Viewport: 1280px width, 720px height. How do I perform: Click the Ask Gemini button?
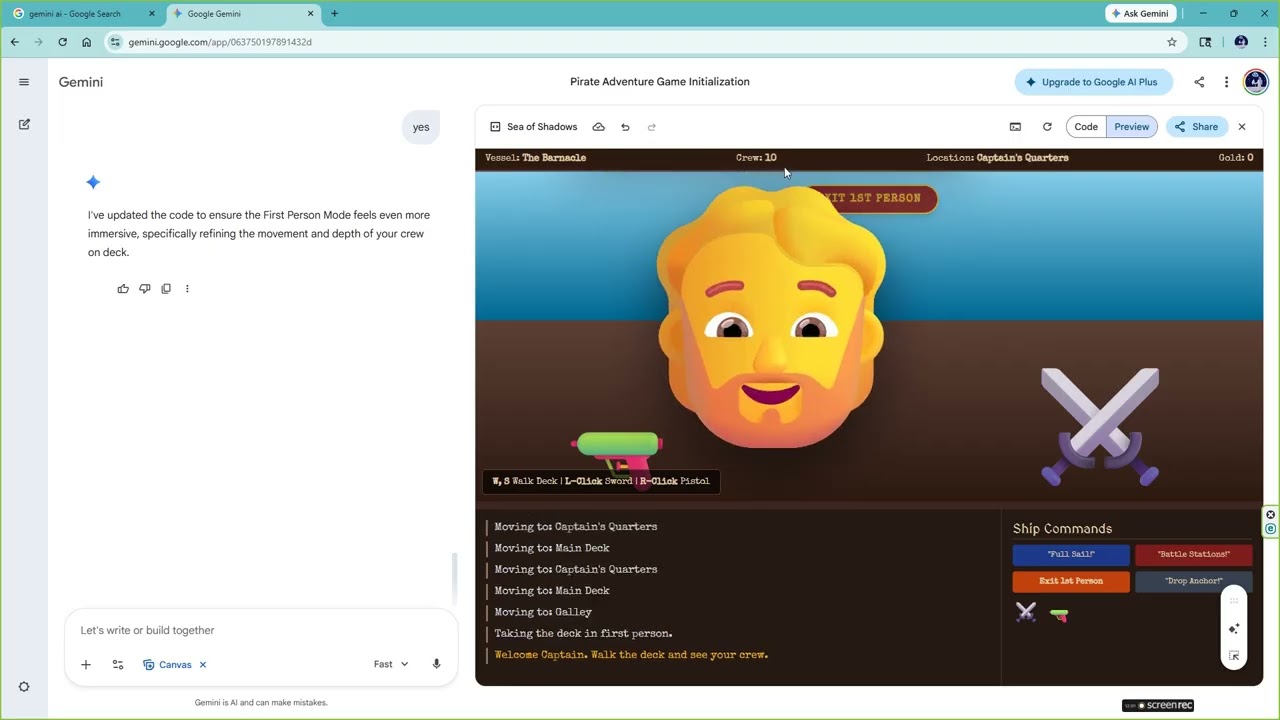click(x=1139, y=14)
